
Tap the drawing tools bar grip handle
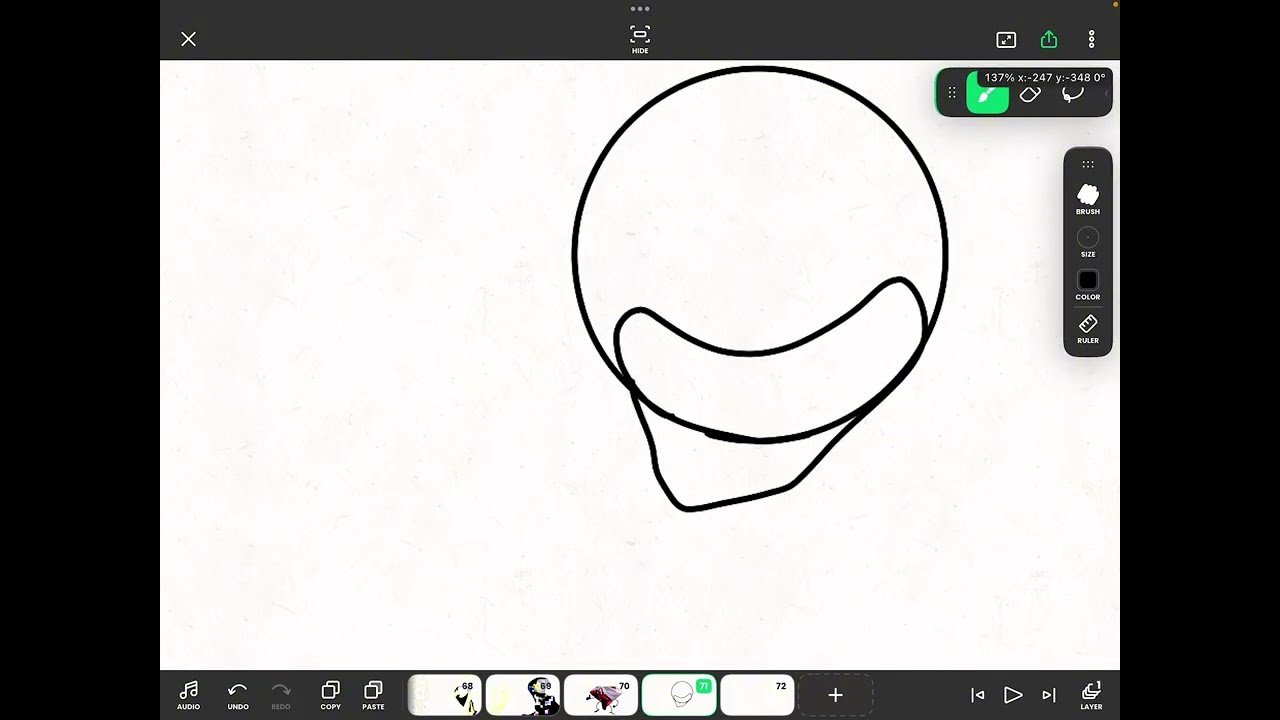click(952, 93)
